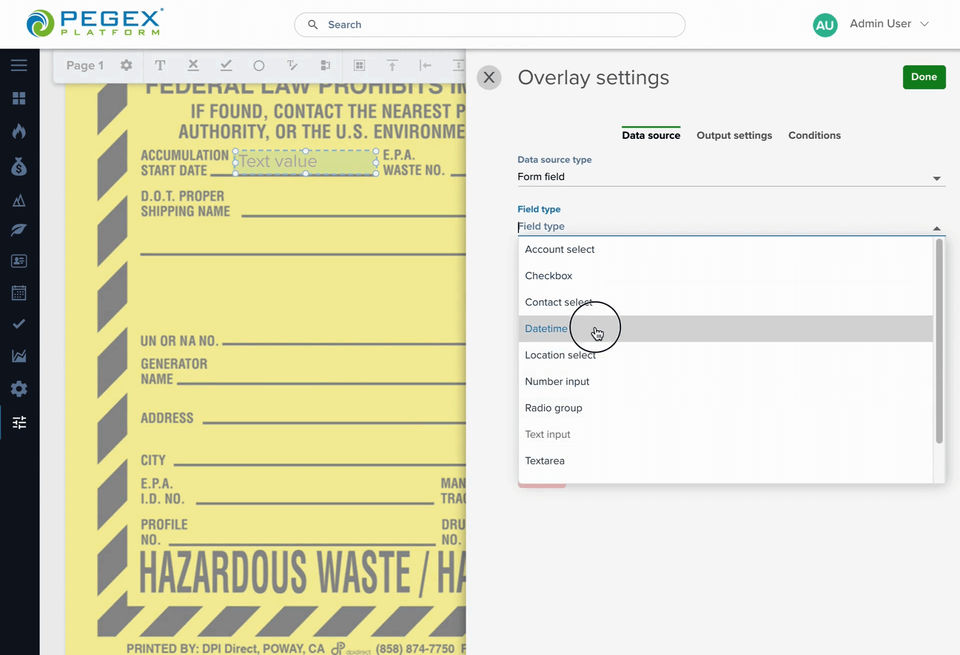Click the dropdown list scrollbar
Viewport: 960px width, 655px height.
[x=939, y=341]
